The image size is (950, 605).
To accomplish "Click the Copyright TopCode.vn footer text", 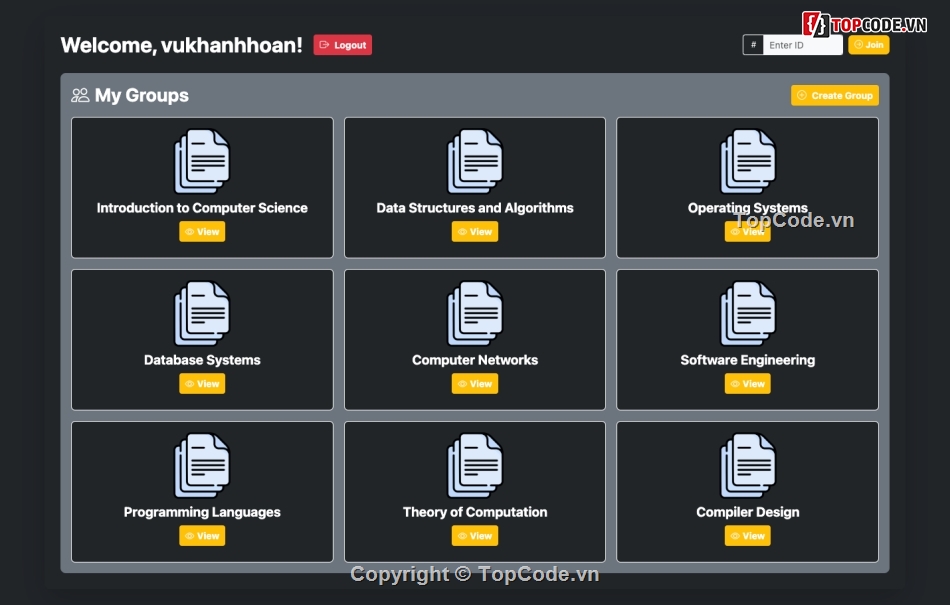I will coord(475,574).
